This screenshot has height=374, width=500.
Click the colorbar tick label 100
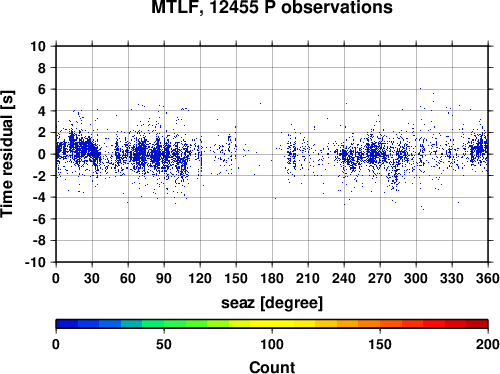point(272,344)
